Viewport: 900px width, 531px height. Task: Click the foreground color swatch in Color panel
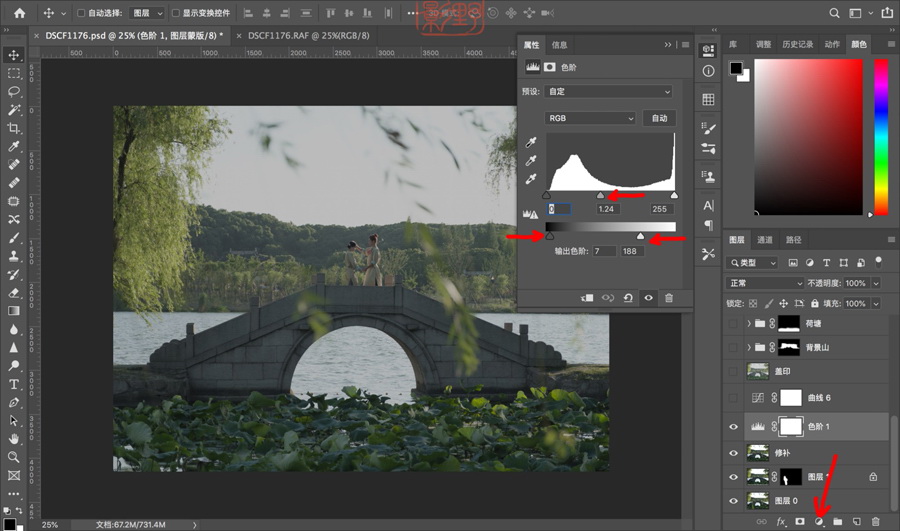coord(735,68)
